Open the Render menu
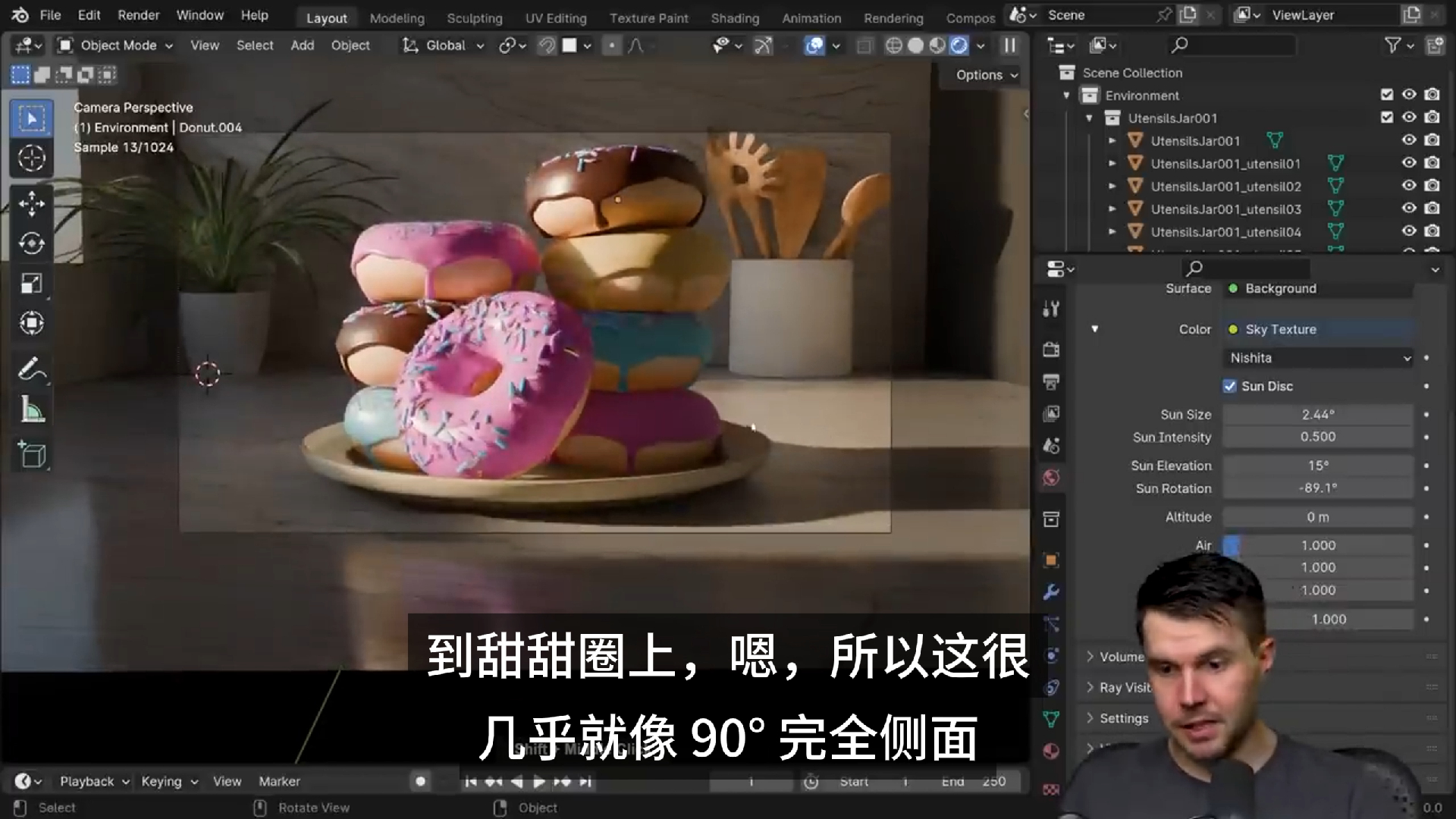 pyautogui.click(x=138, y=14)
